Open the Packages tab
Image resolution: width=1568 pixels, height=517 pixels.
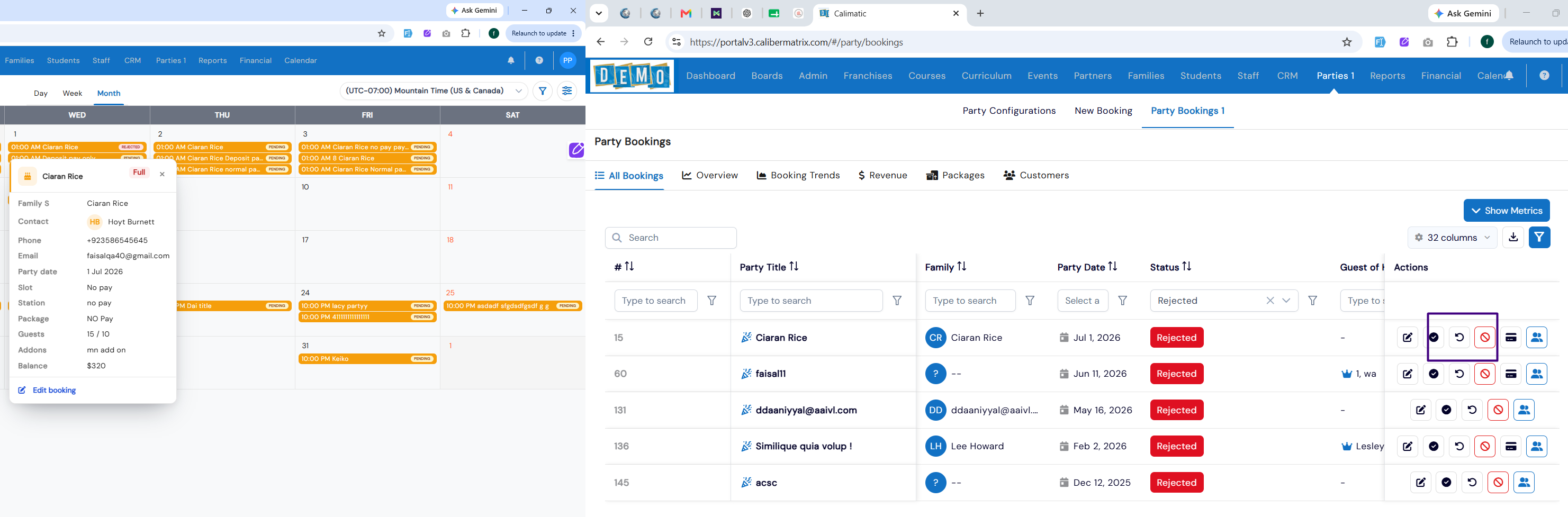[x=955, y=175]
